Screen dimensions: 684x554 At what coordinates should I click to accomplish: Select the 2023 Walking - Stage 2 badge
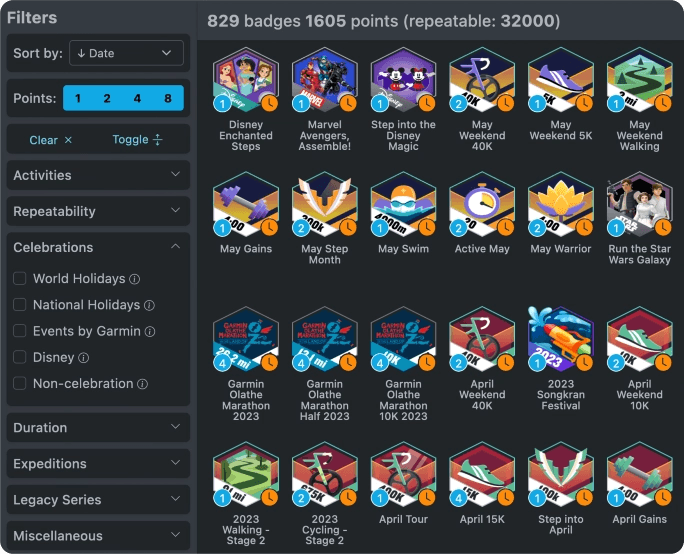tap(246, 474)
